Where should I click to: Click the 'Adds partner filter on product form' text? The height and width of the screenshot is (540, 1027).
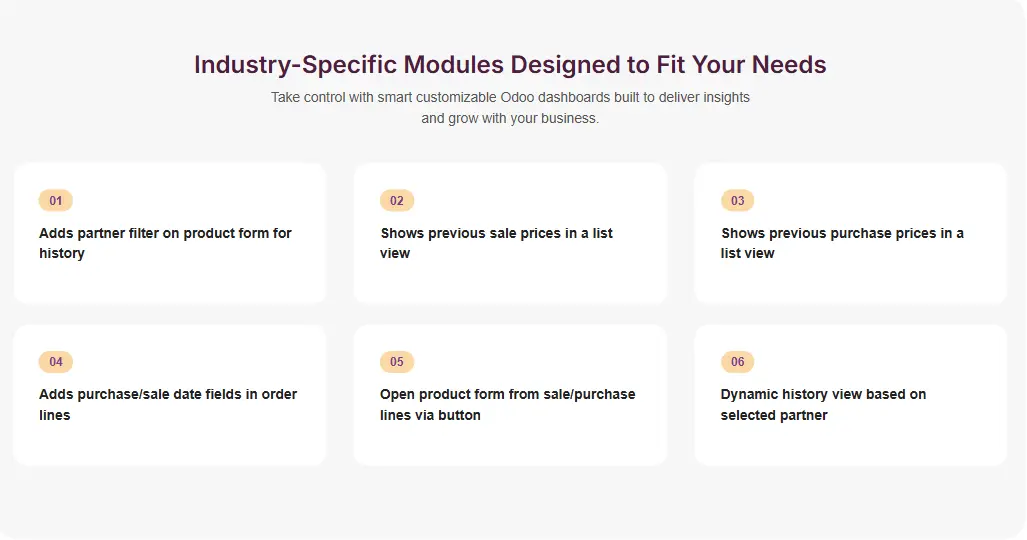(165, 233)
